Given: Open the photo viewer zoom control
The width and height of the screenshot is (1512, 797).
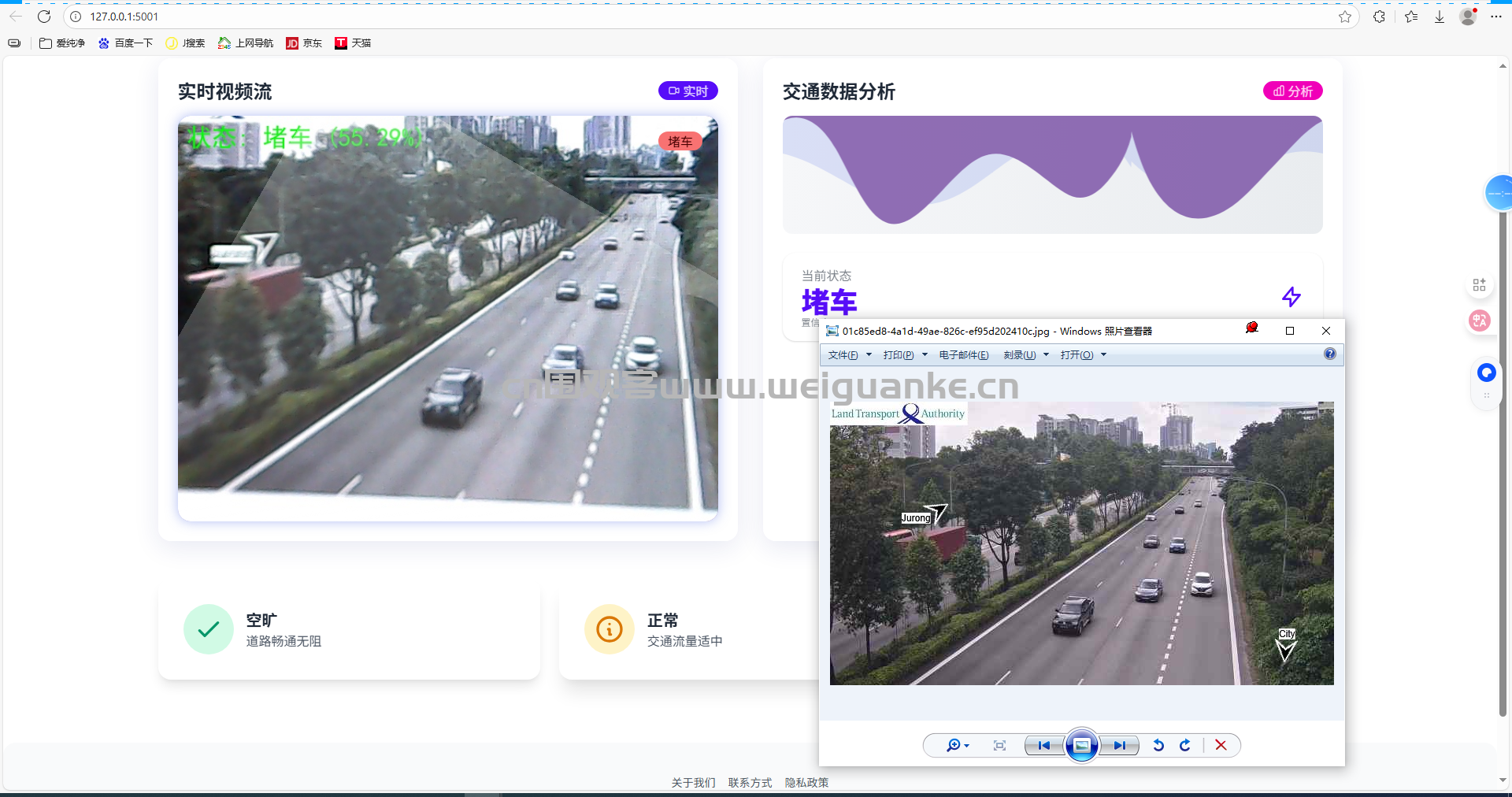Looking at the screenshot, I should (x=957, y=745).
